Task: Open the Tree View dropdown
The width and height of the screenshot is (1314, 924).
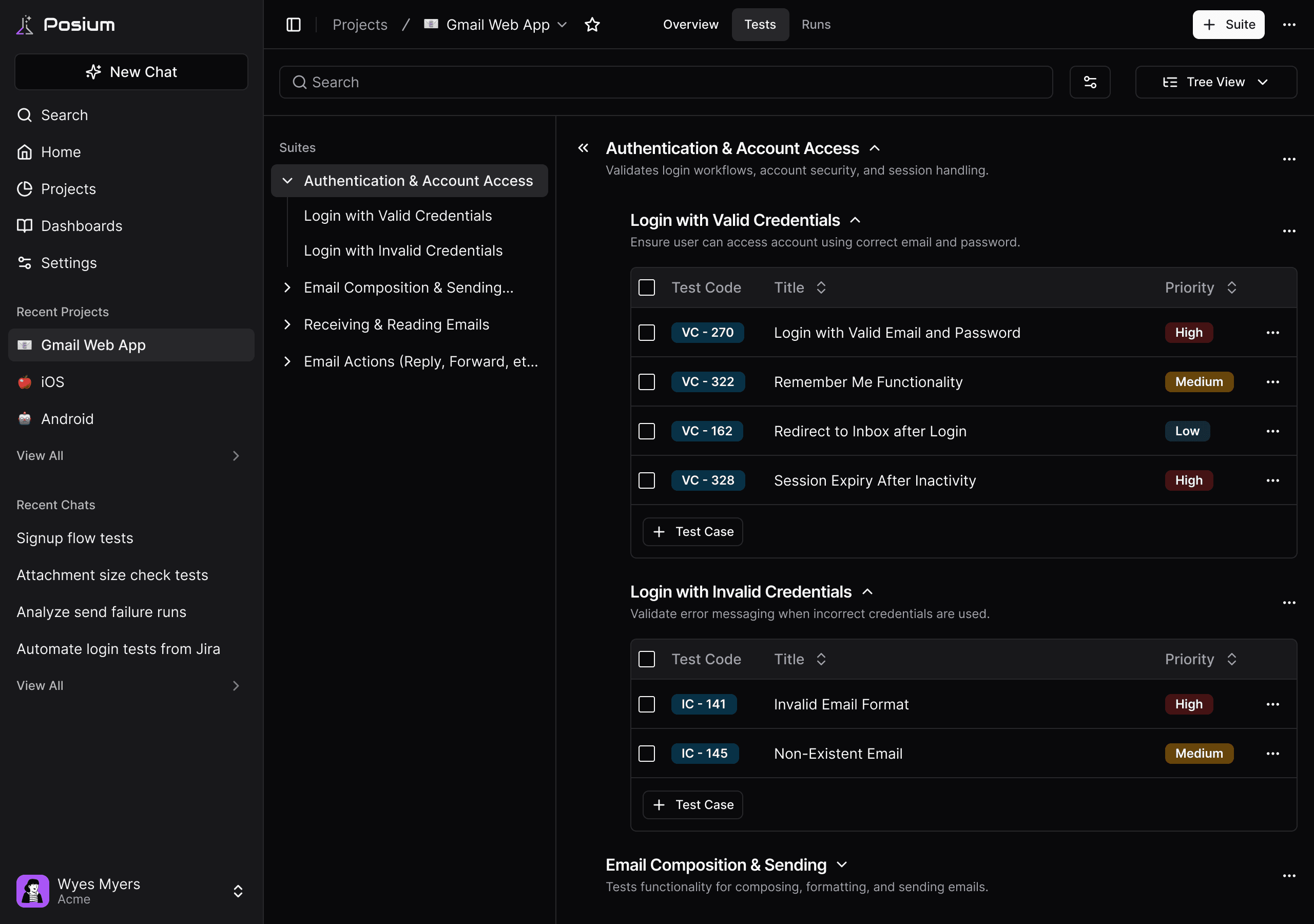Action: 1215,82
